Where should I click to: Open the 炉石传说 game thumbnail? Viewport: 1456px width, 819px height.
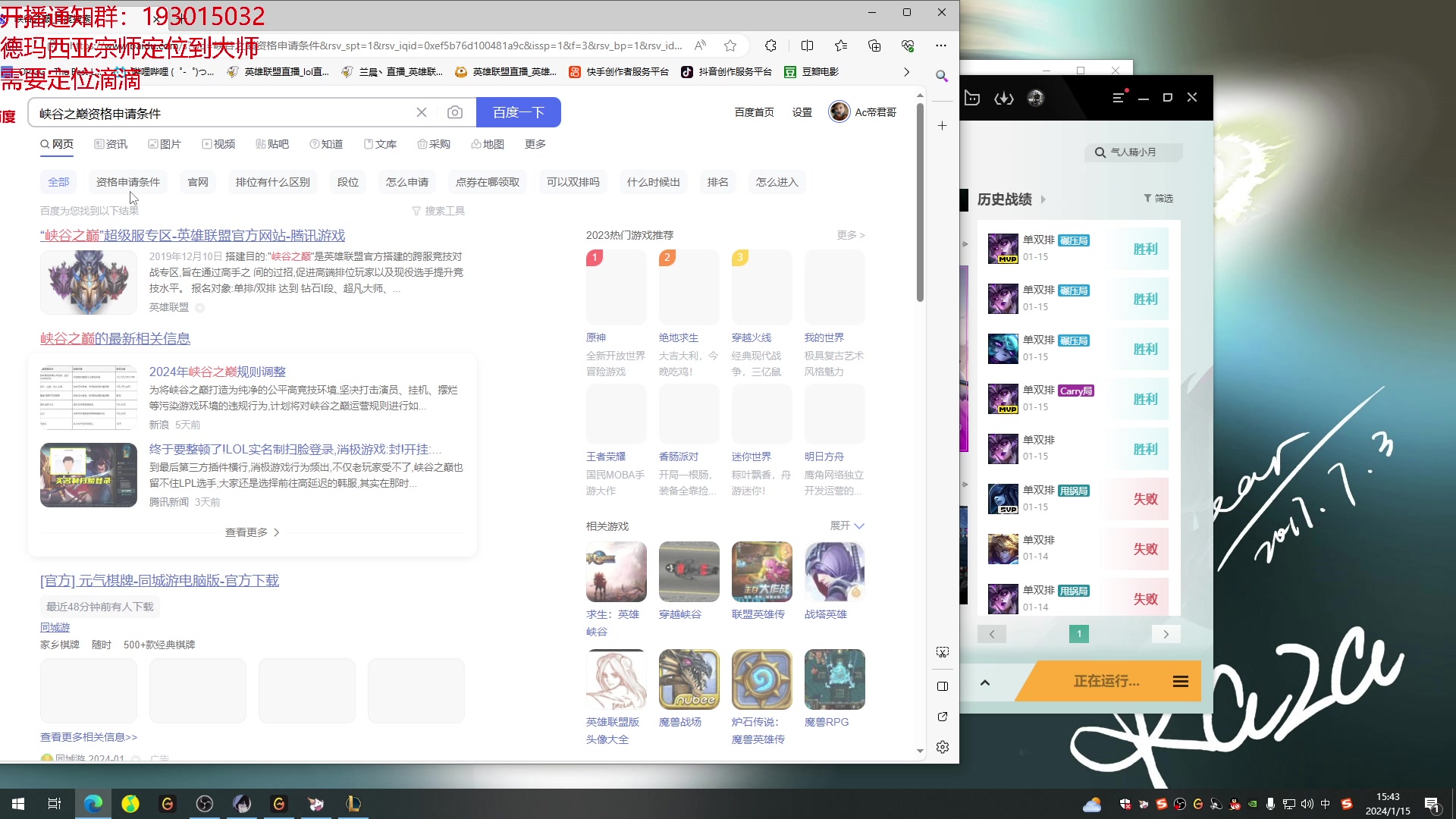point(762,679)
